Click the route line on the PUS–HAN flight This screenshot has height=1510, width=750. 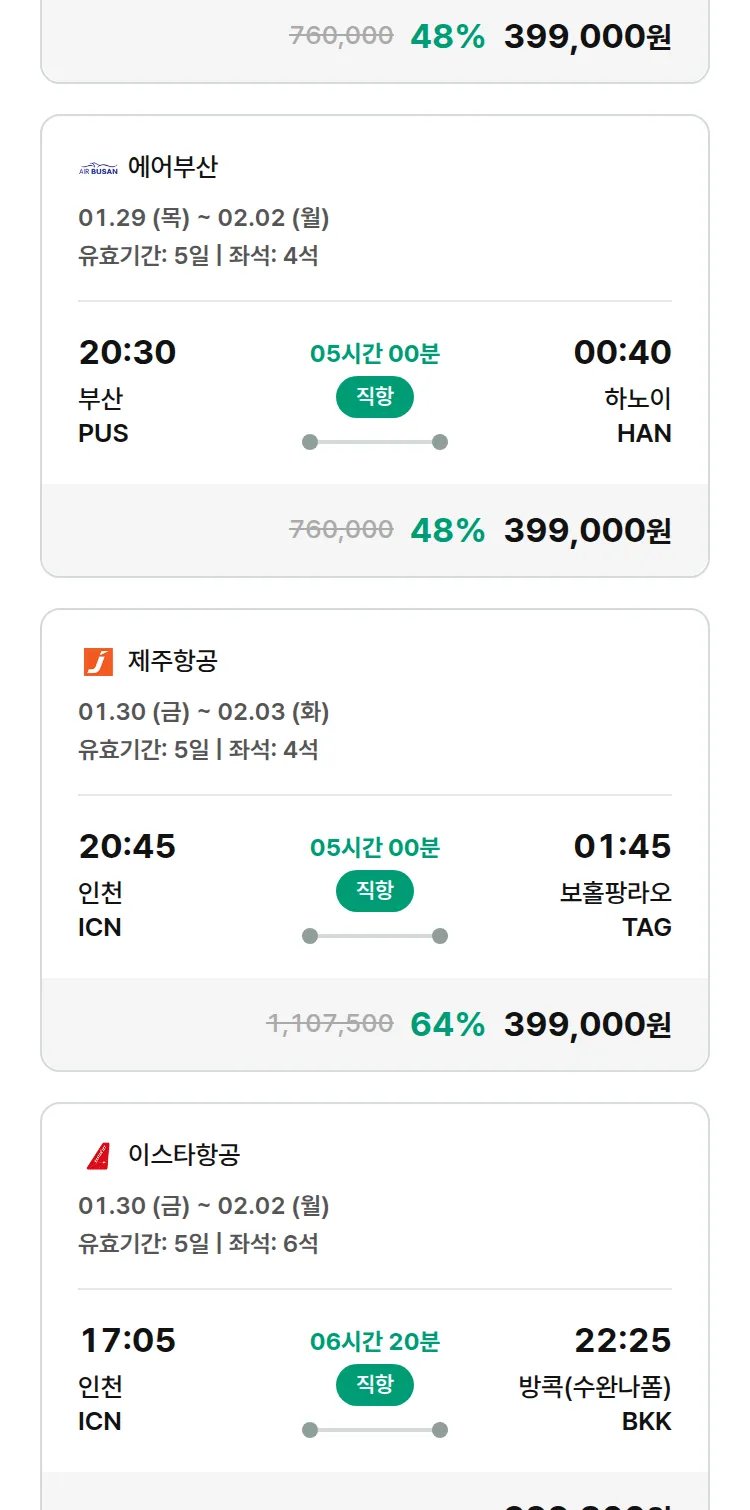(374, 442)
